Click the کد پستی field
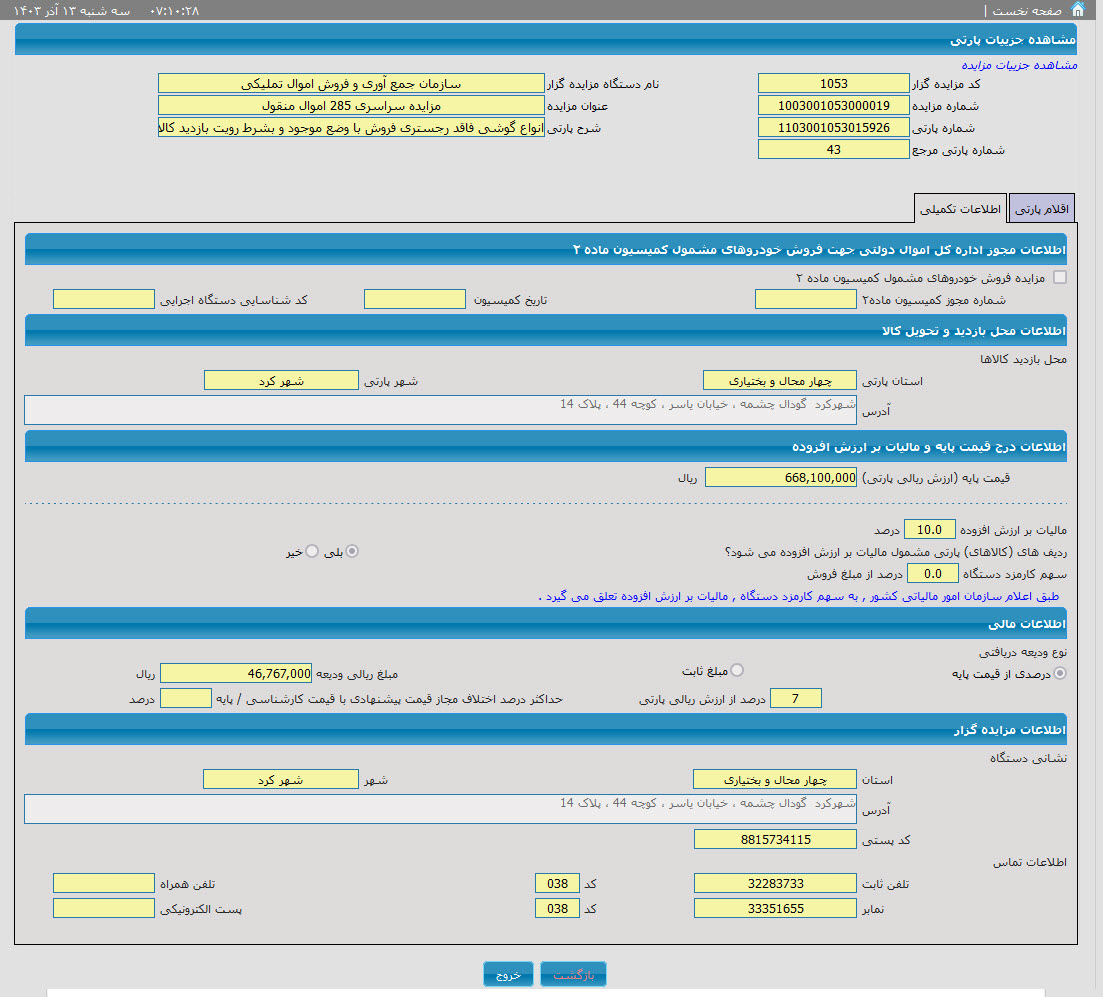This screenshot has height=997, width=1103. (x=775, y=839)
